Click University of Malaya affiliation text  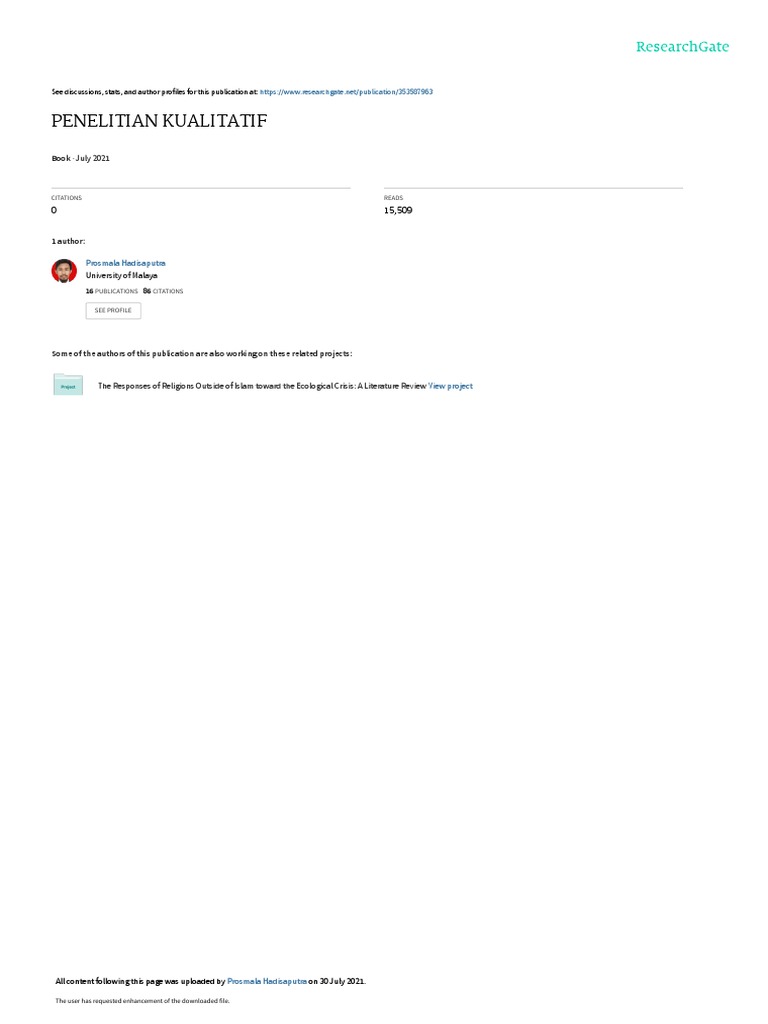[121, 276]
